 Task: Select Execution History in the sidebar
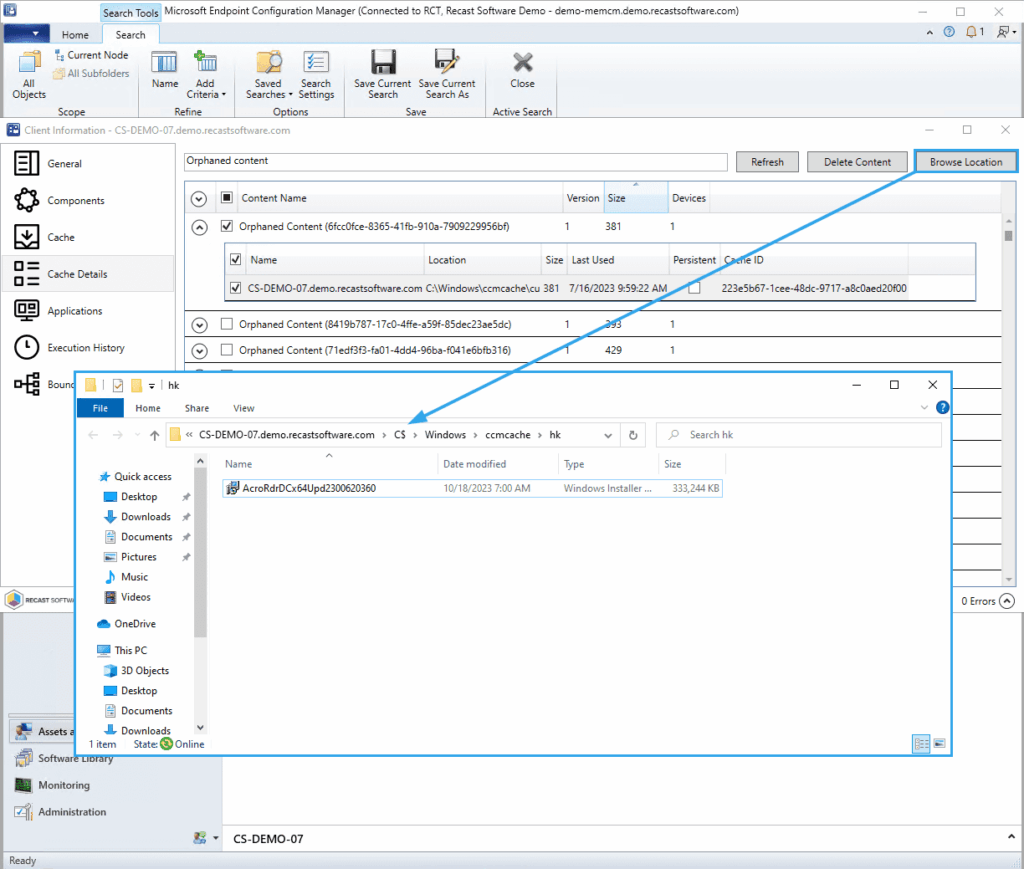click(85, 348)
